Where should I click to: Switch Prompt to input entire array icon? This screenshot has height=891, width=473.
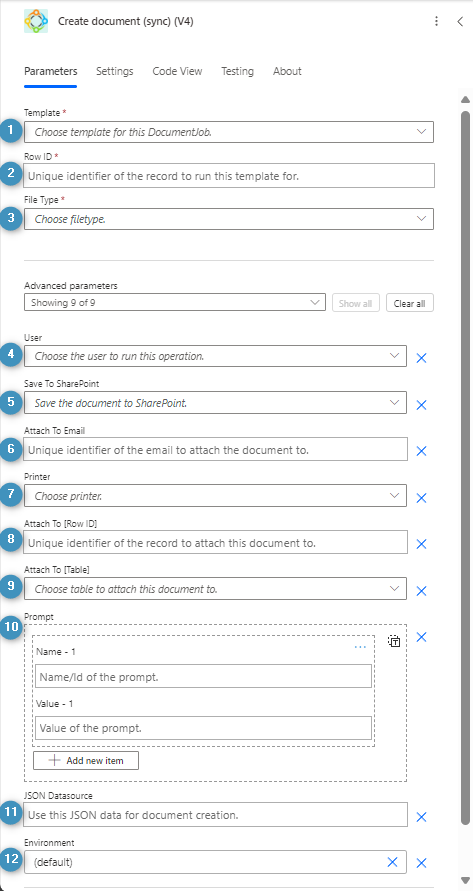(395, 641)
